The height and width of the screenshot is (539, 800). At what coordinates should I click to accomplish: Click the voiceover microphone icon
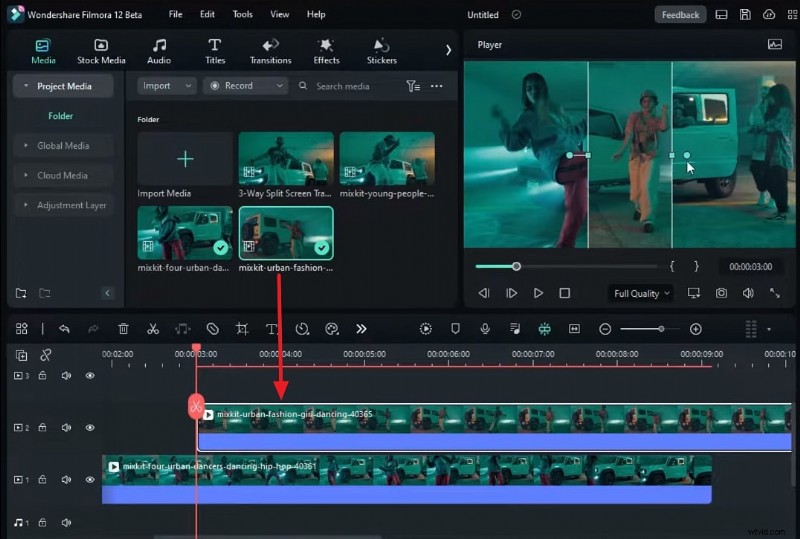click(x=485, y=328)
